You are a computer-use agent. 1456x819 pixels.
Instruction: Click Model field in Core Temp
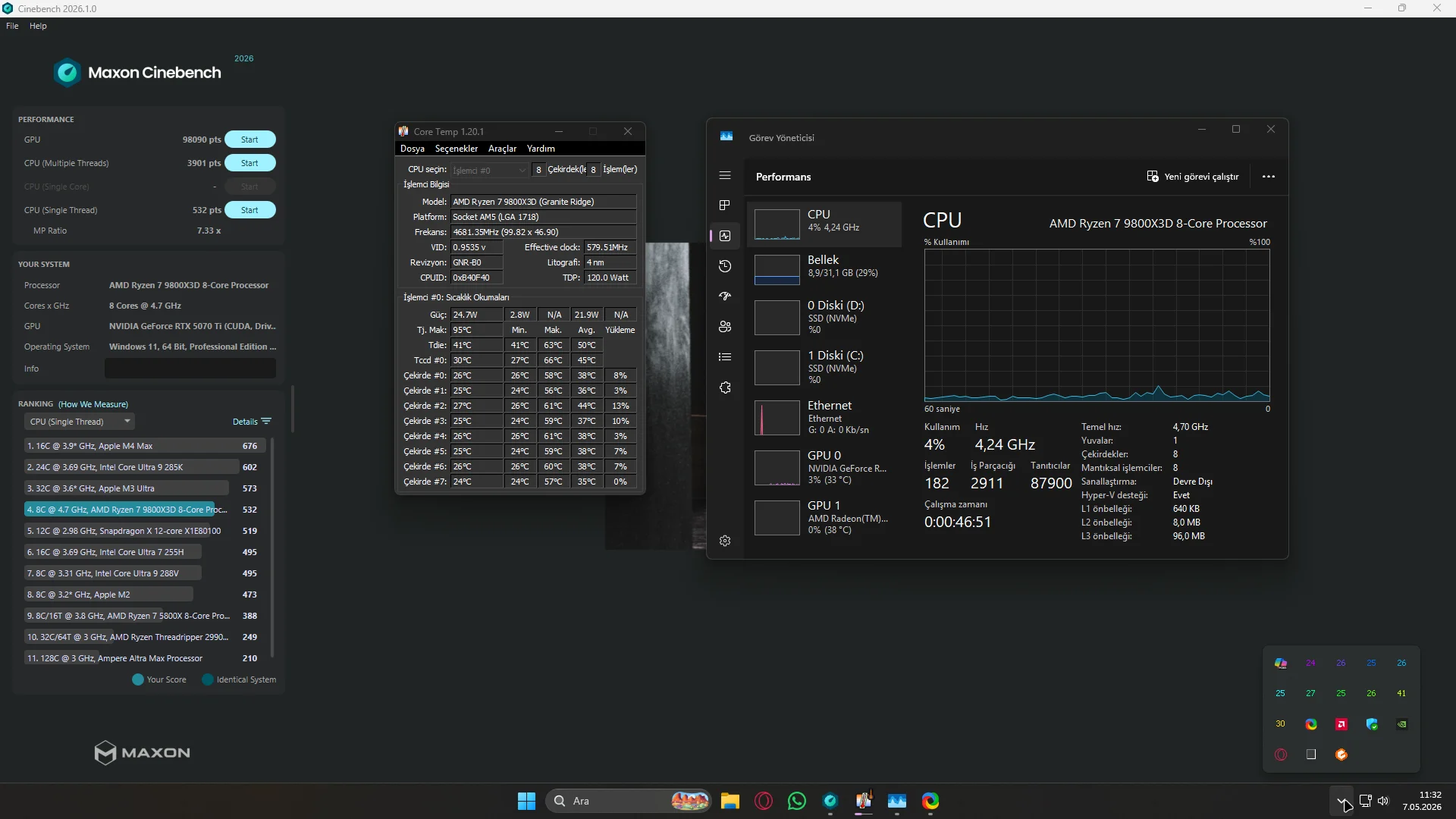pyautogui.click(x=544, y=202)
